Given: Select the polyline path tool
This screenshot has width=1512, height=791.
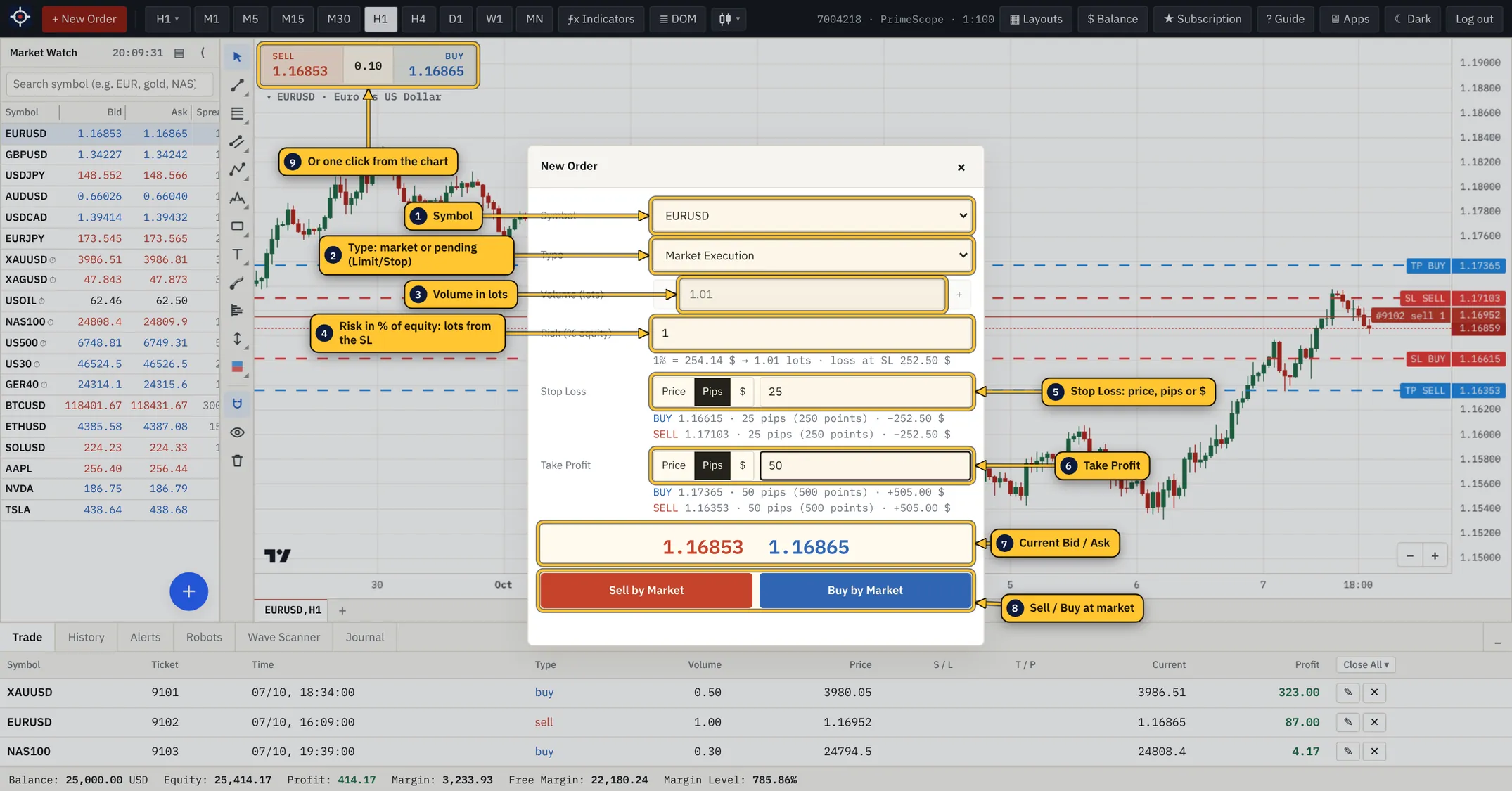Looking at the screenshot, I should click(237, 169).
